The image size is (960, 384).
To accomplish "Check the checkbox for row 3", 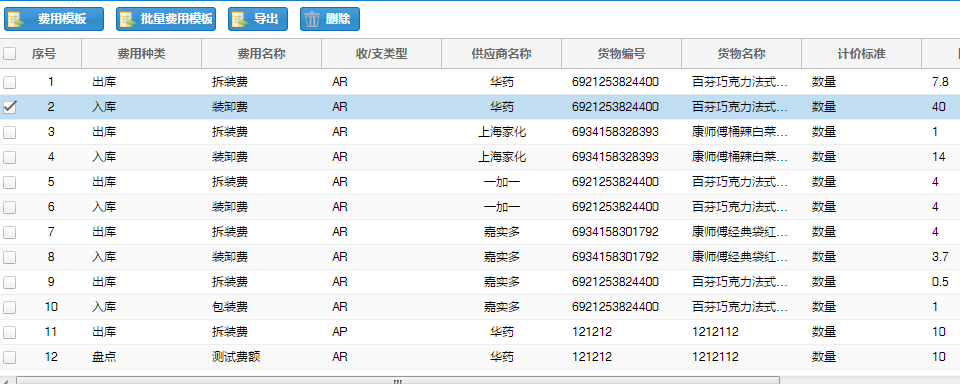I will click(x=10, y=132).
